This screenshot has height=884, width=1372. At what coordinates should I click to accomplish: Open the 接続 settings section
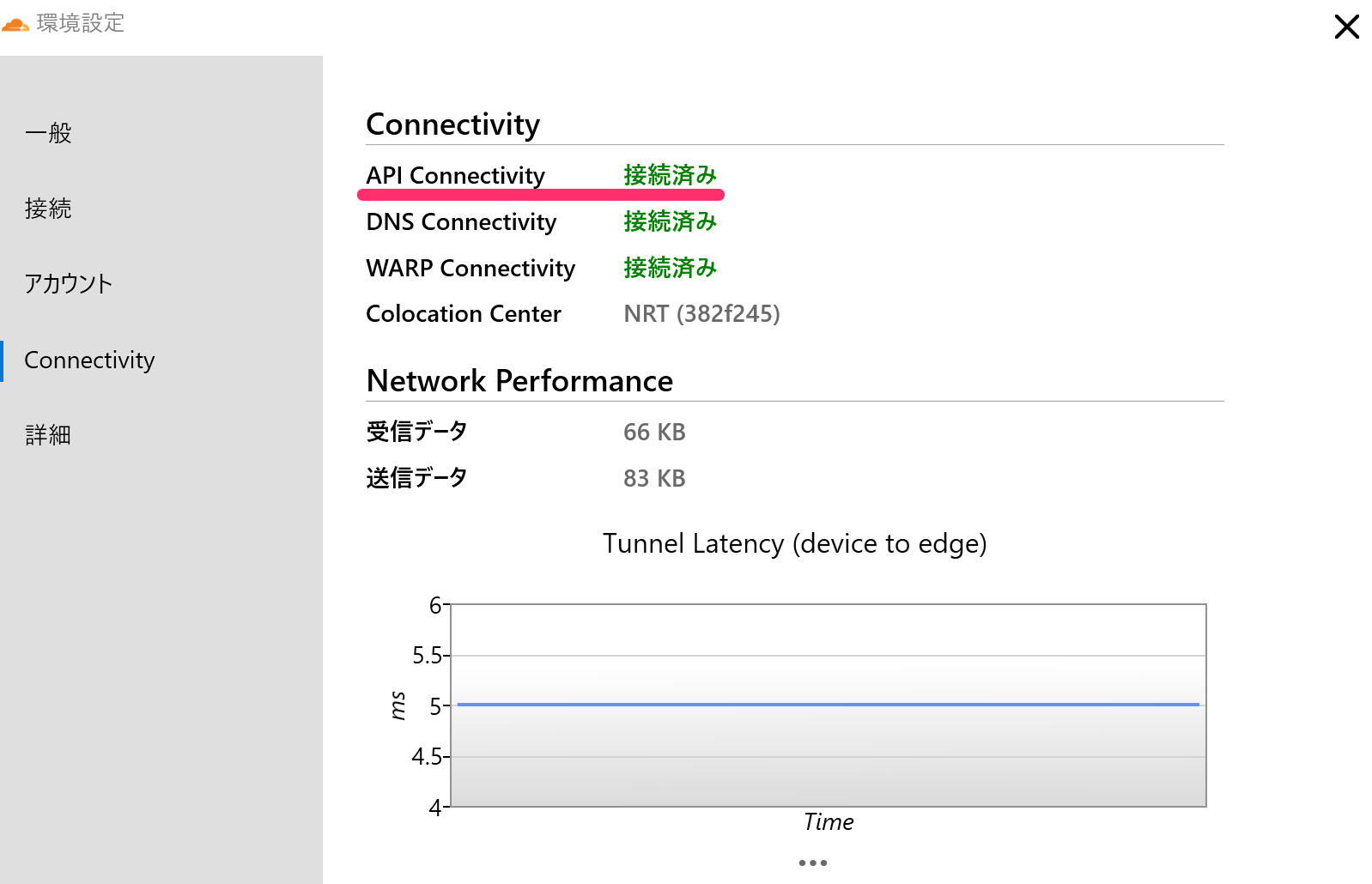(x=48, y=207)
